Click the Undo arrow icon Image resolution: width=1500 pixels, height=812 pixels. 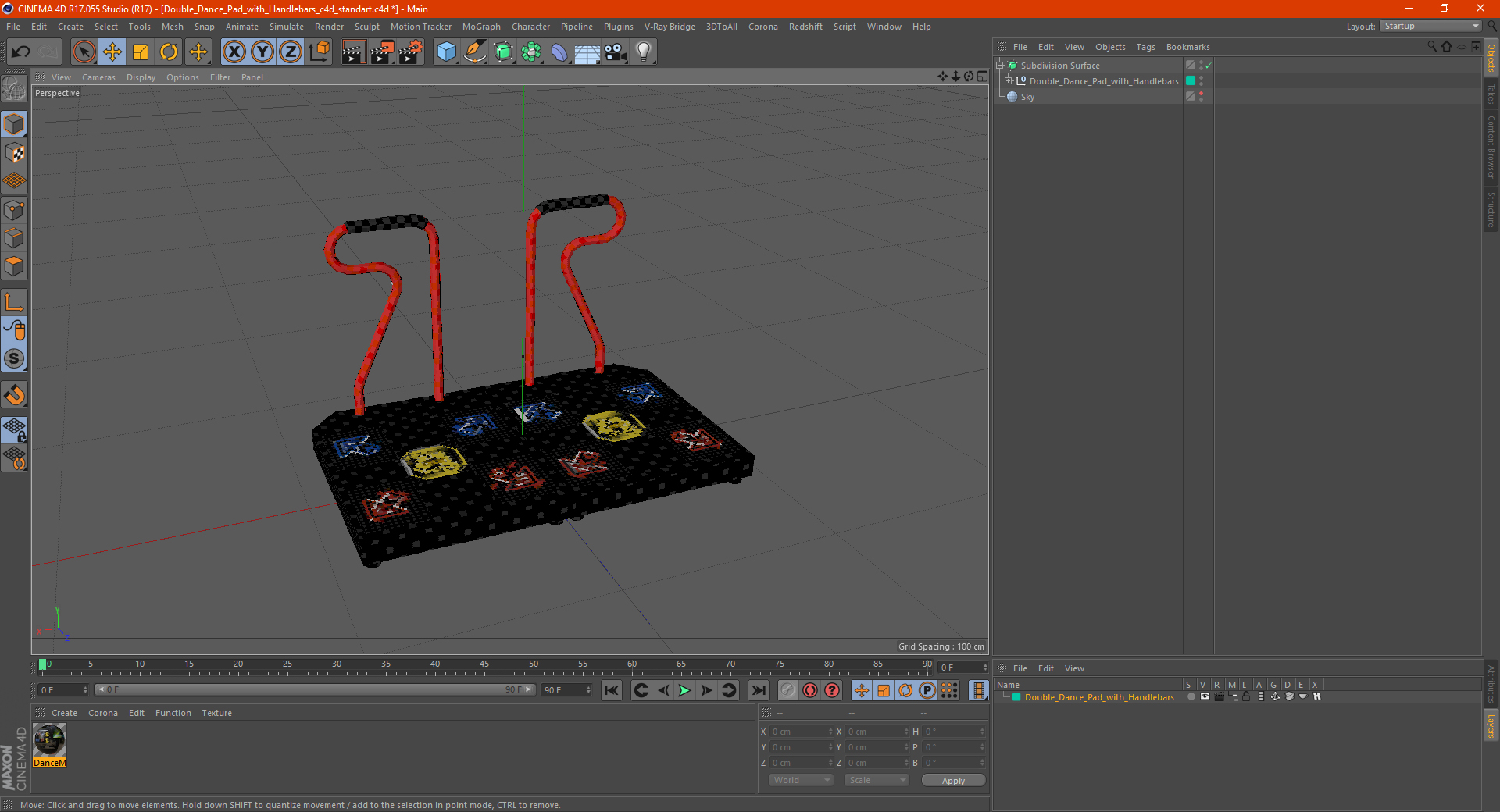tap(21, 52)
